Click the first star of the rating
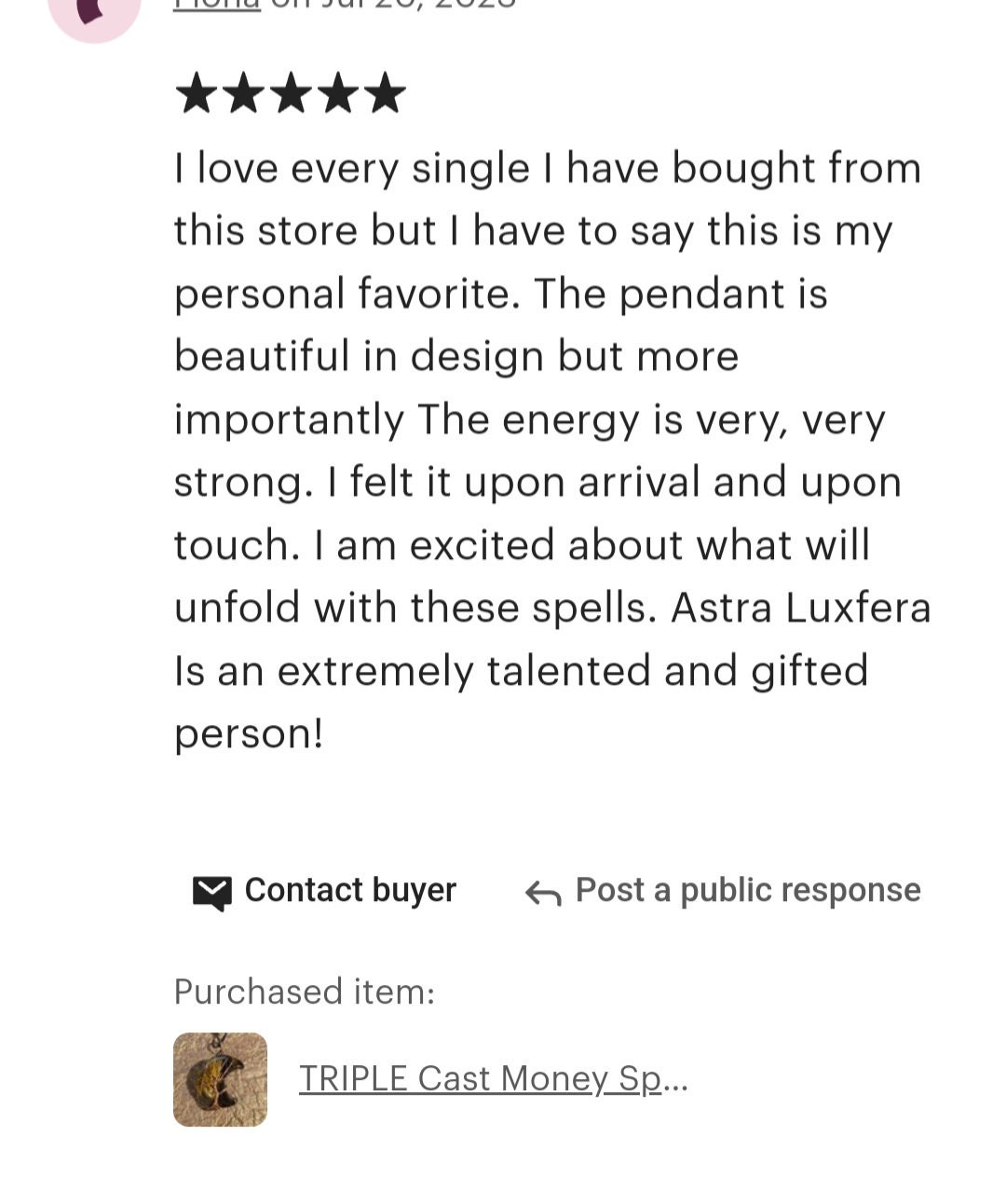 point(196,93)
